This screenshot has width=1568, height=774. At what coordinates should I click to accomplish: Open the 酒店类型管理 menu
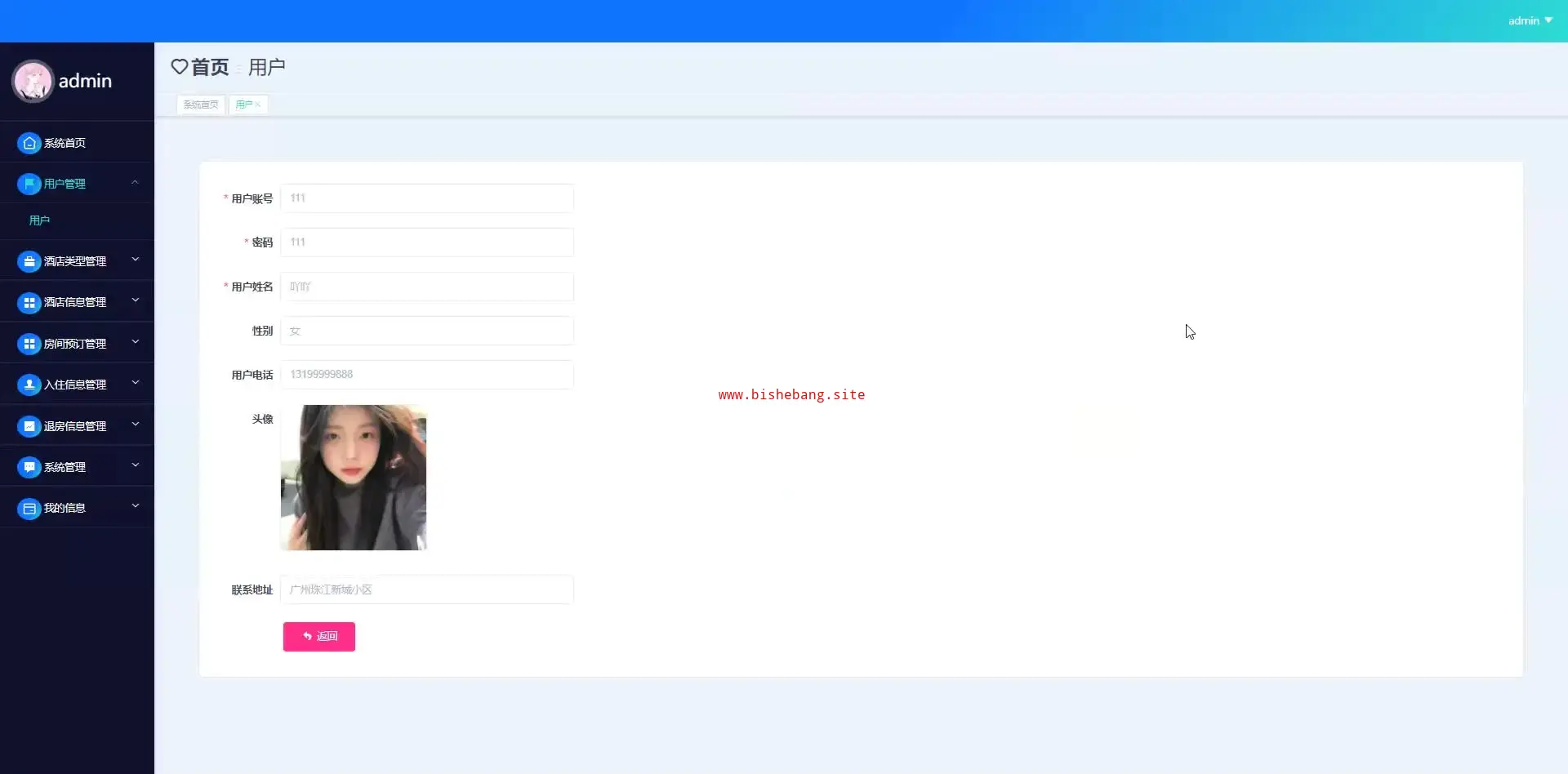click(x=77, y=261)
